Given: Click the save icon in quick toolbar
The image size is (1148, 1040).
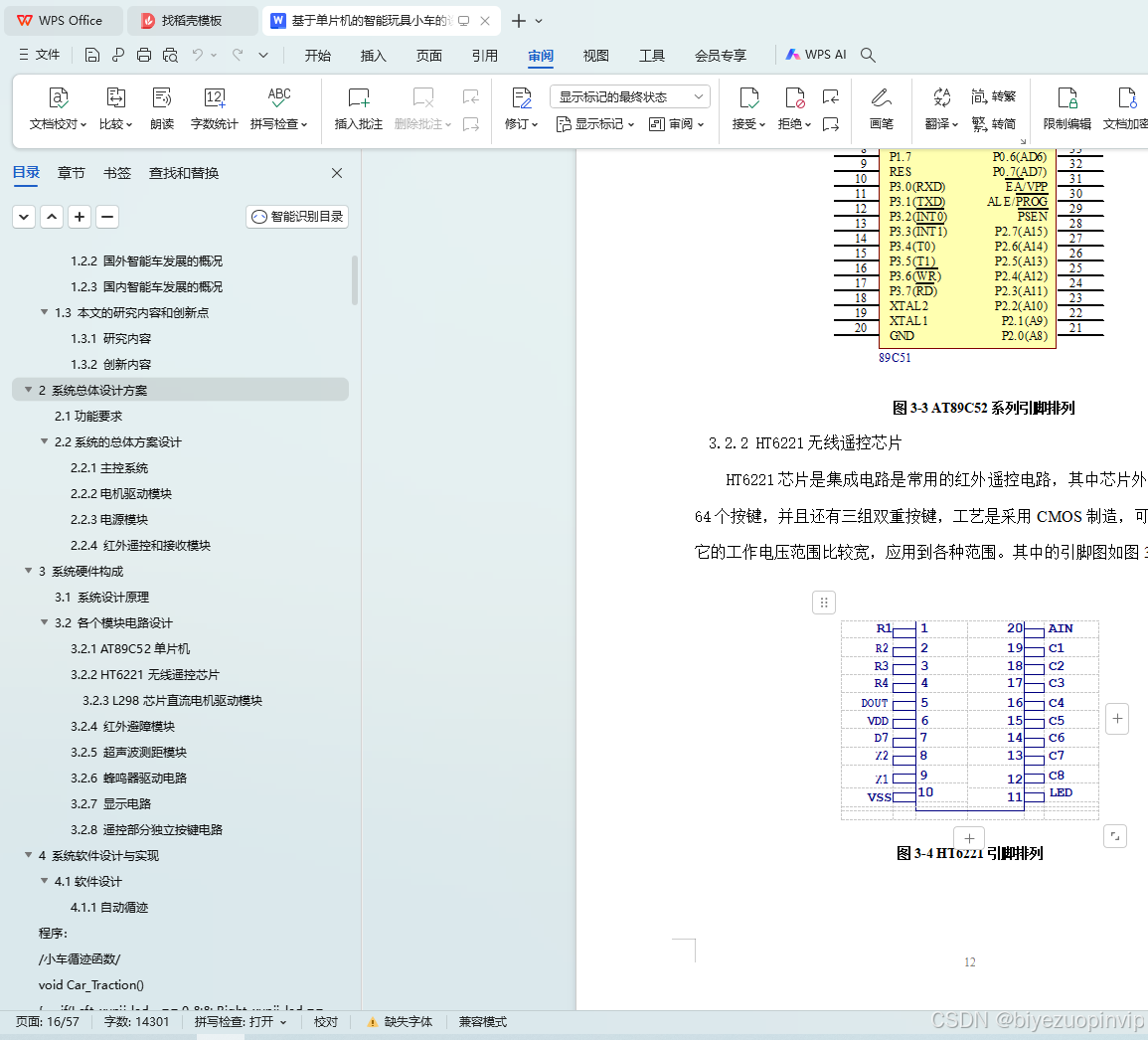Looking at the screenshot, I should coord(92,55).
